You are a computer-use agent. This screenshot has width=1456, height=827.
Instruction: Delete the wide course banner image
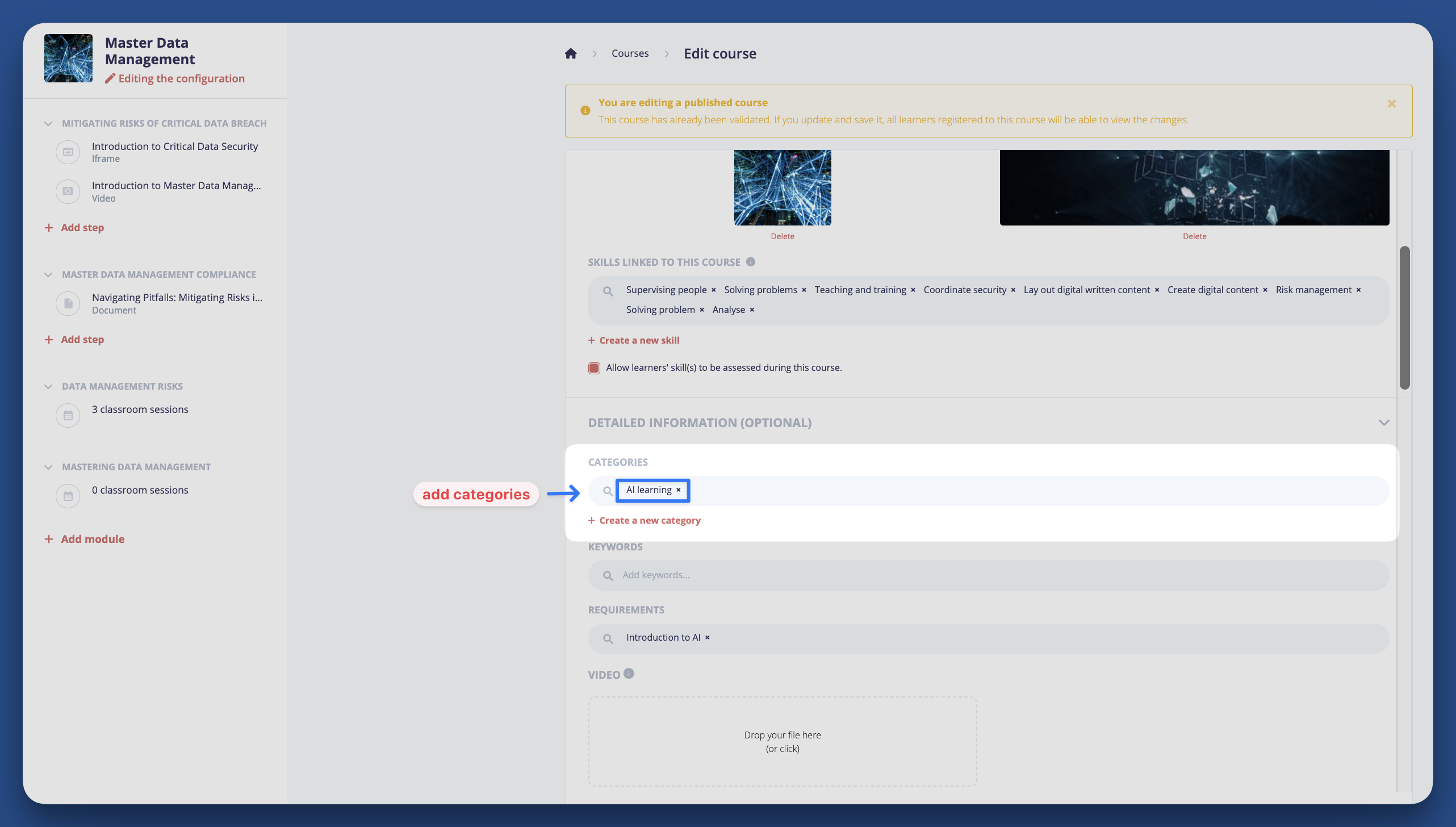(1194, 236)
